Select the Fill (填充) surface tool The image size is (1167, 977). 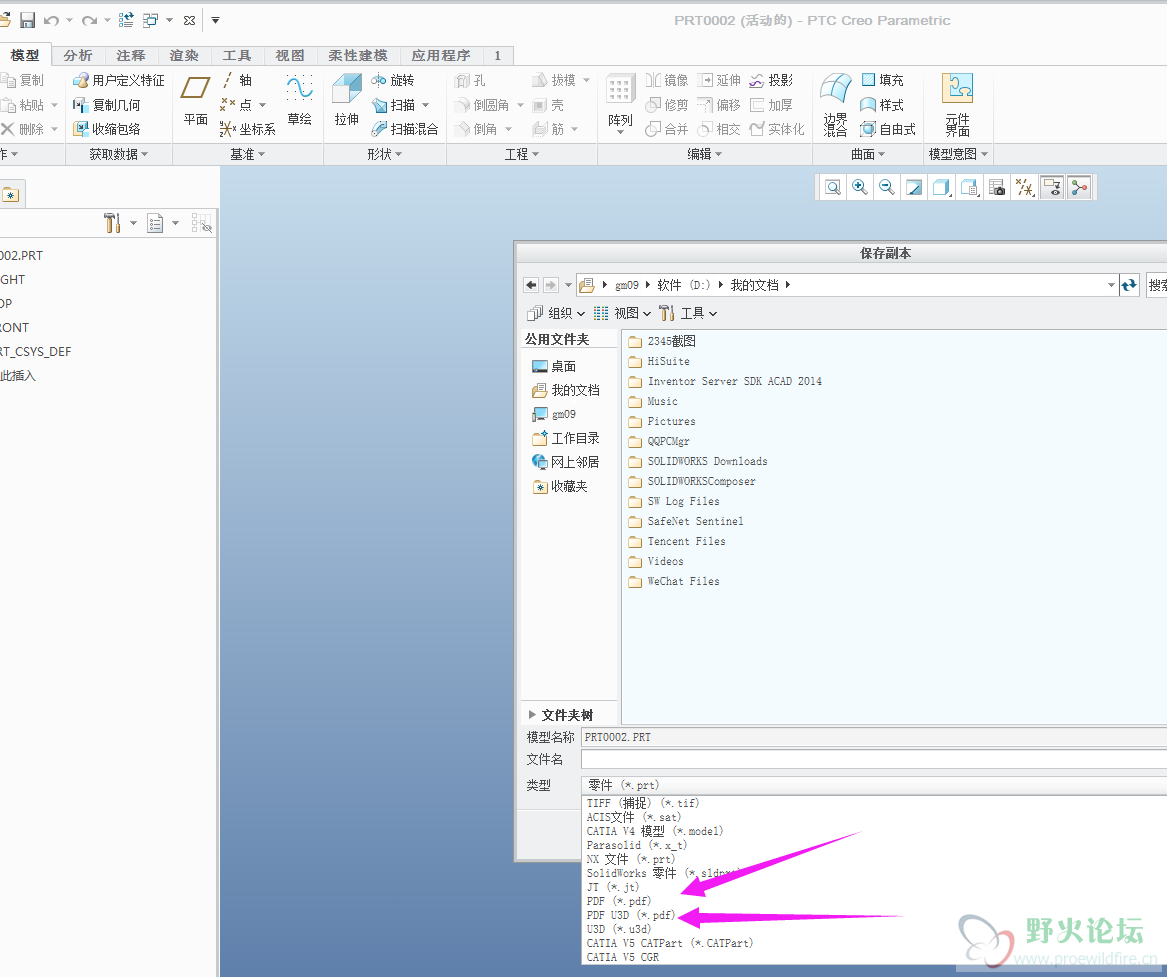click(883, 80)
